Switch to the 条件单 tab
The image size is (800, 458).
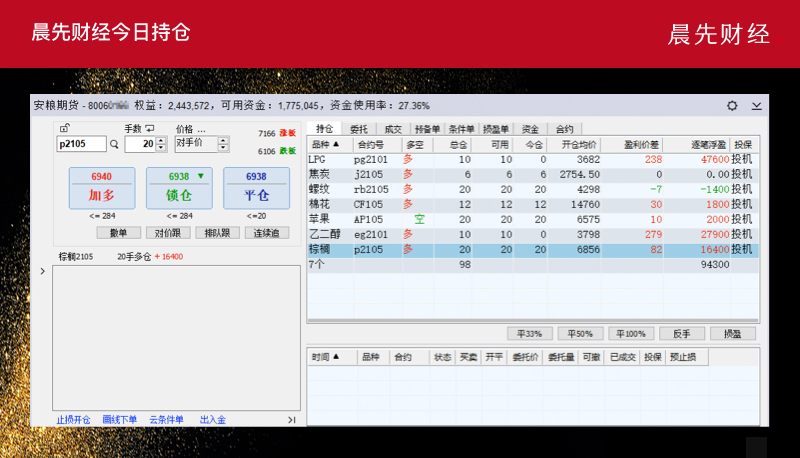461,129
